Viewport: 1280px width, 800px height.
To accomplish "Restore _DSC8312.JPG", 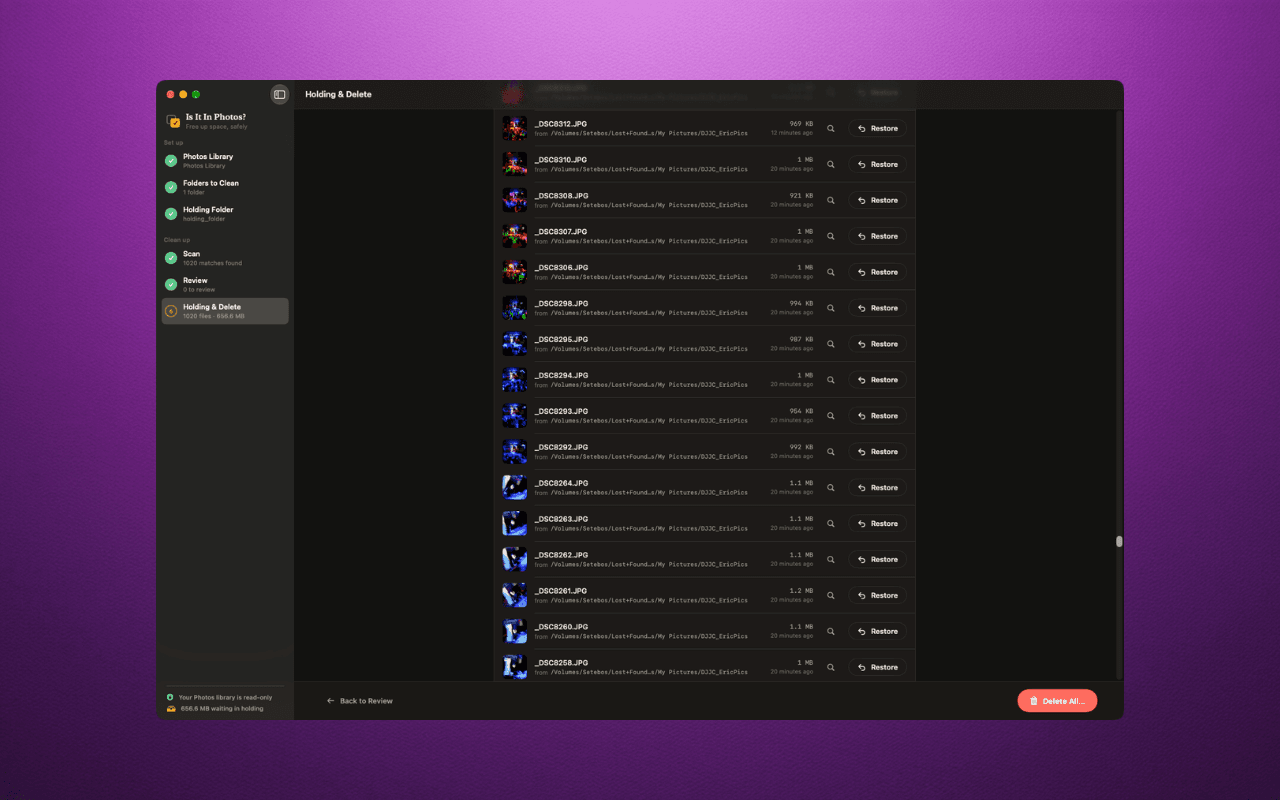I will click(x=878, y=128).
